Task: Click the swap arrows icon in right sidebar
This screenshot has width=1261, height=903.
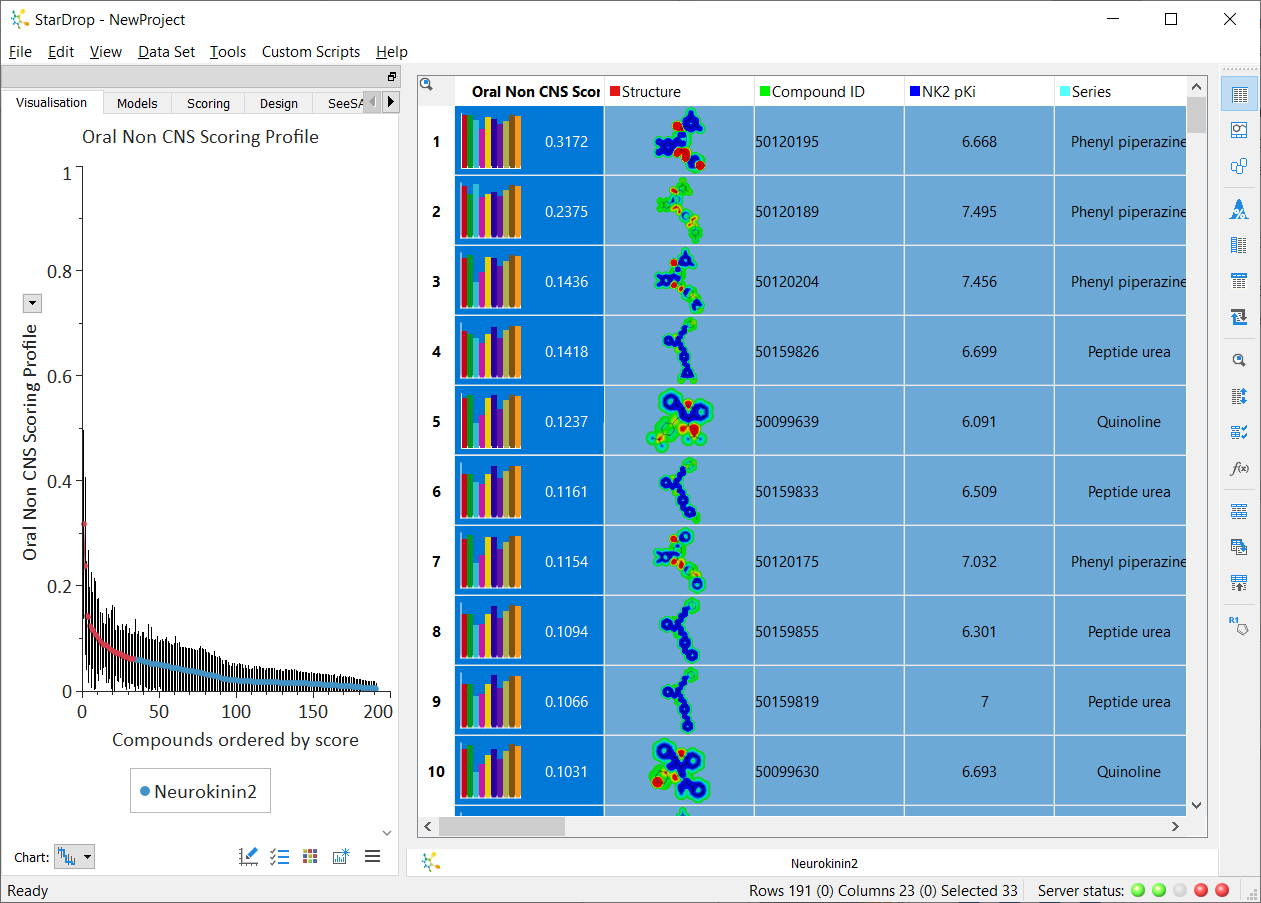Action: click(x=1240, y=317)
